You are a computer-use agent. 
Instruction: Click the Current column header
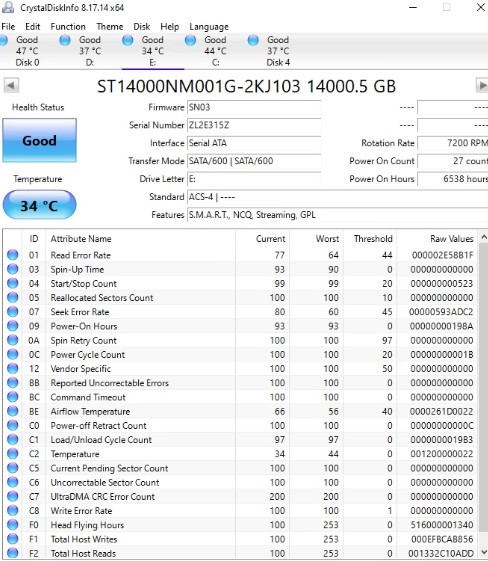(x=263, y=239)
